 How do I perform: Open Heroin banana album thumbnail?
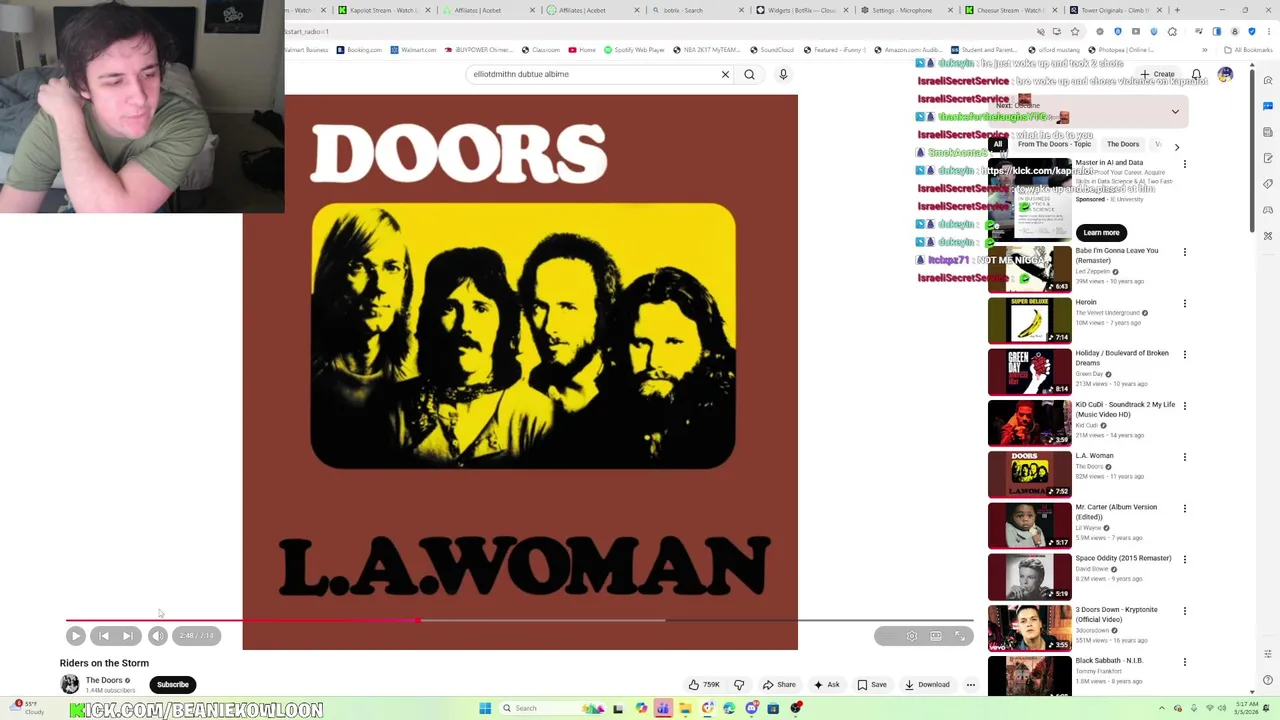tap(1029, 320)
